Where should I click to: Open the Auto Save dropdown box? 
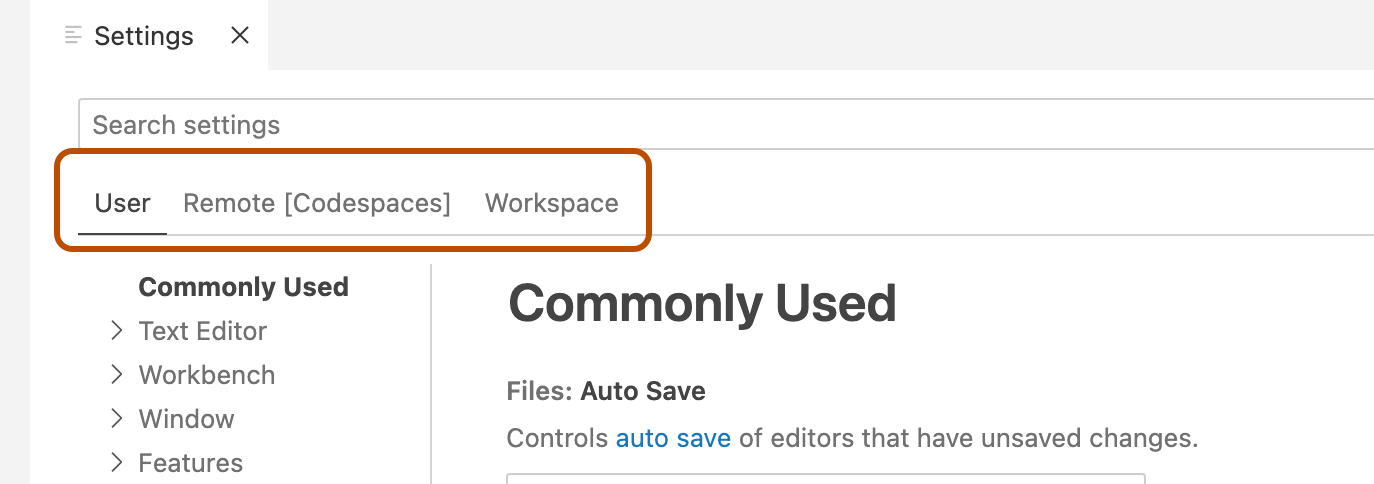(825, 479)
